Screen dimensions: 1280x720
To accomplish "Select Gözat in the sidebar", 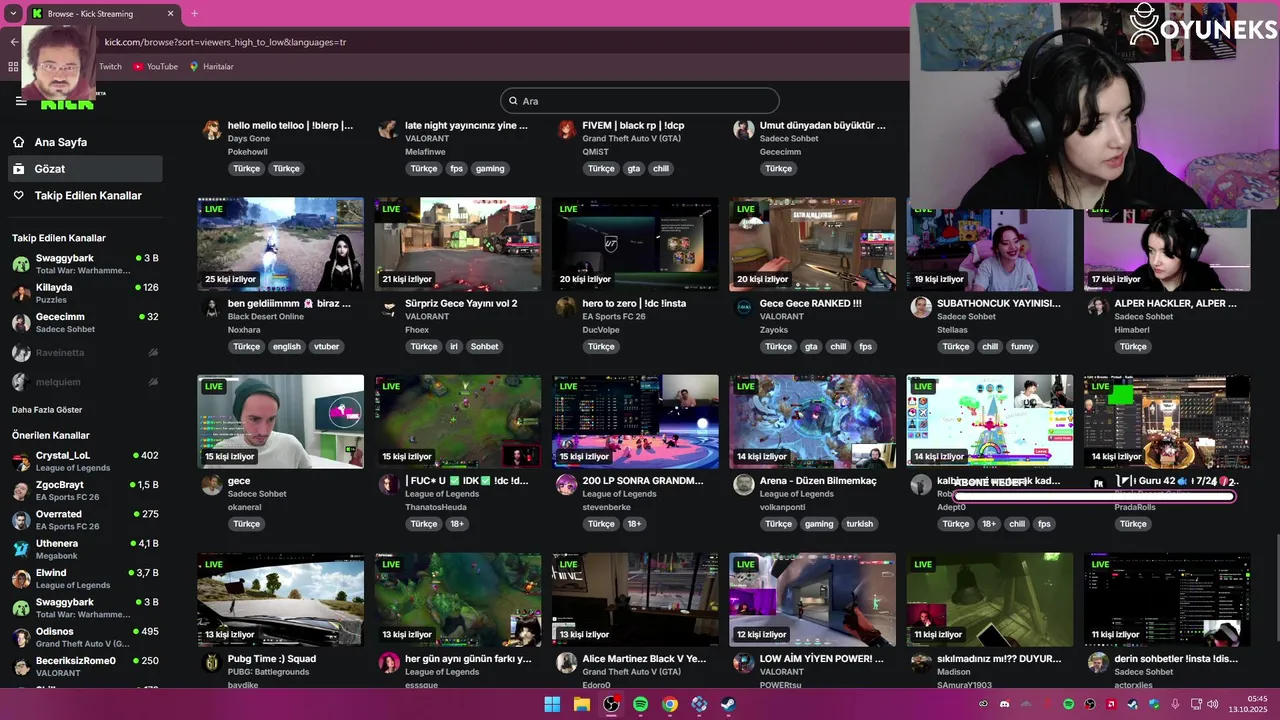I will tap(84, 169).
